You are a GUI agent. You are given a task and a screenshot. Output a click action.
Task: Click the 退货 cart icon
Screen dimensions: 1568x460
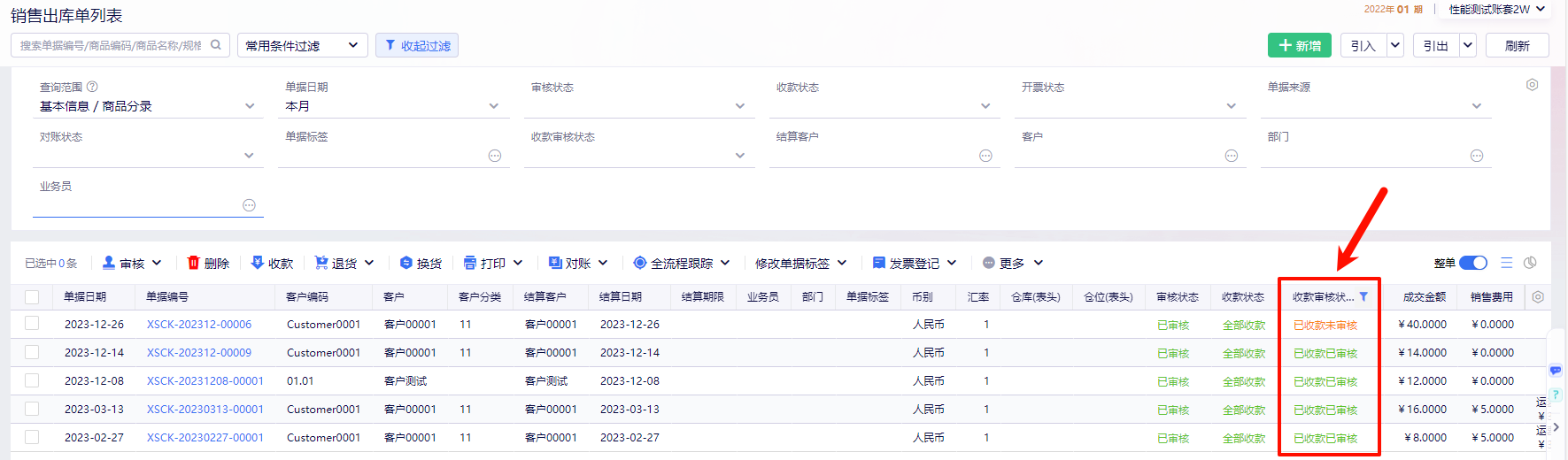tap(321, 263)
